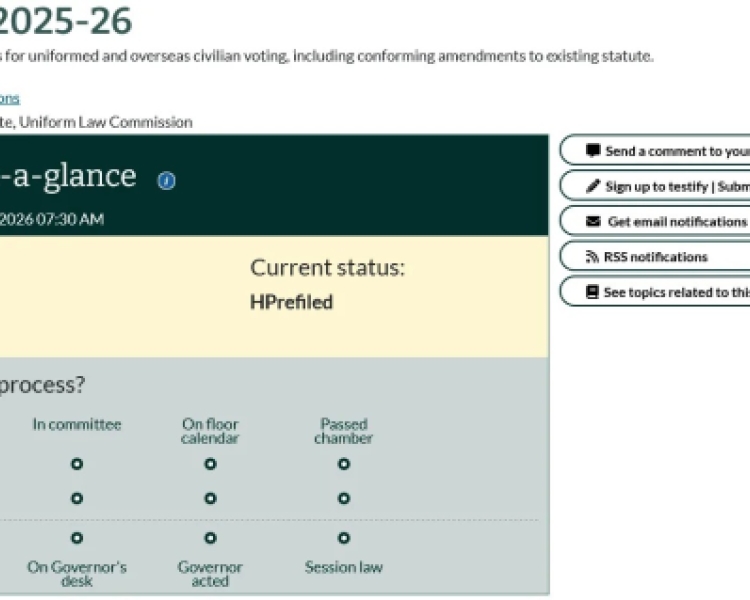Image resolution: width=750 pixels, height=600 pixels.
Task: Click the dot above Session law
Action: [x=343, y=538]
